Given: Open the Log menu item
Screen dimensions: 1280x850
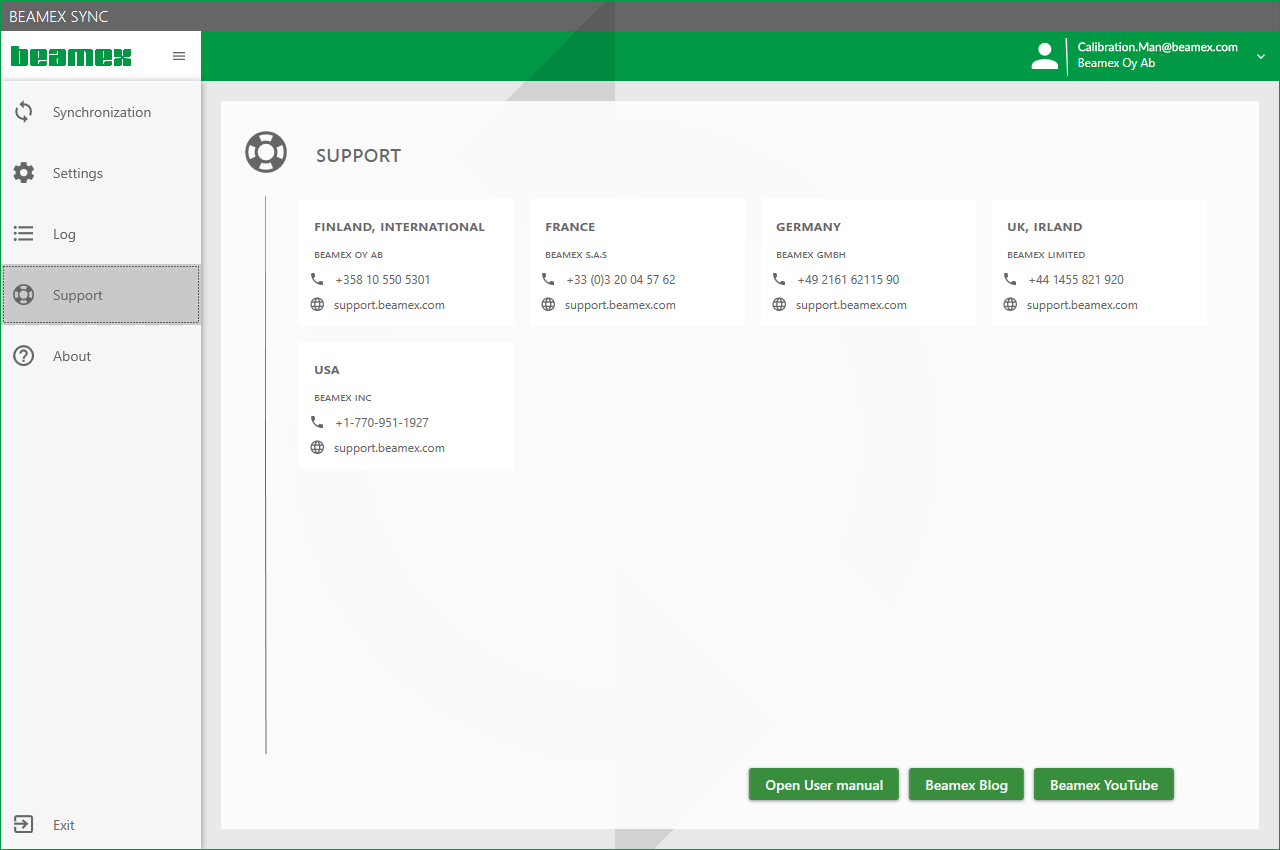Looking at the screenshot, I should [x=101, y=234].
